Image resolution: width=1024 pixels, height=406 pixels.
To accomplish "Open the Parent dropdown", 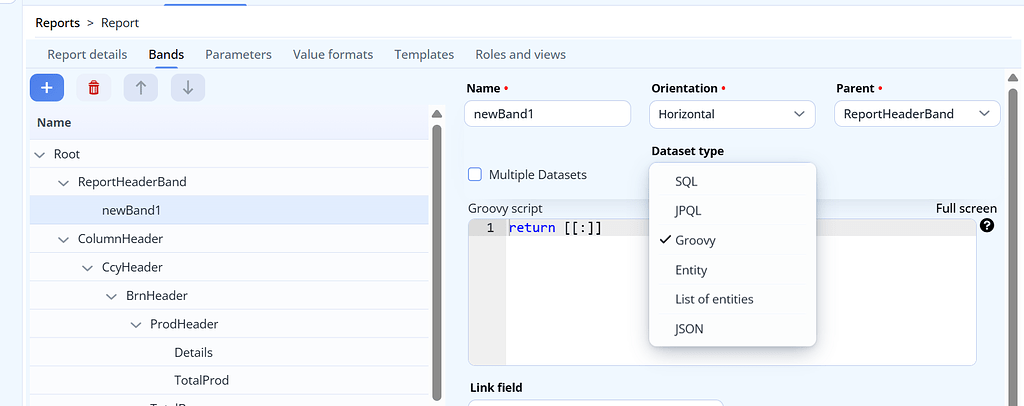I will [917, 114].
